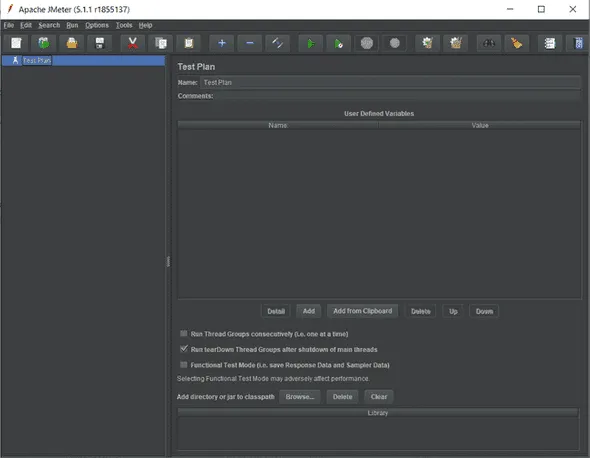Clear all results with double broom icon
The image size is (590, 458).
(456, 43)
